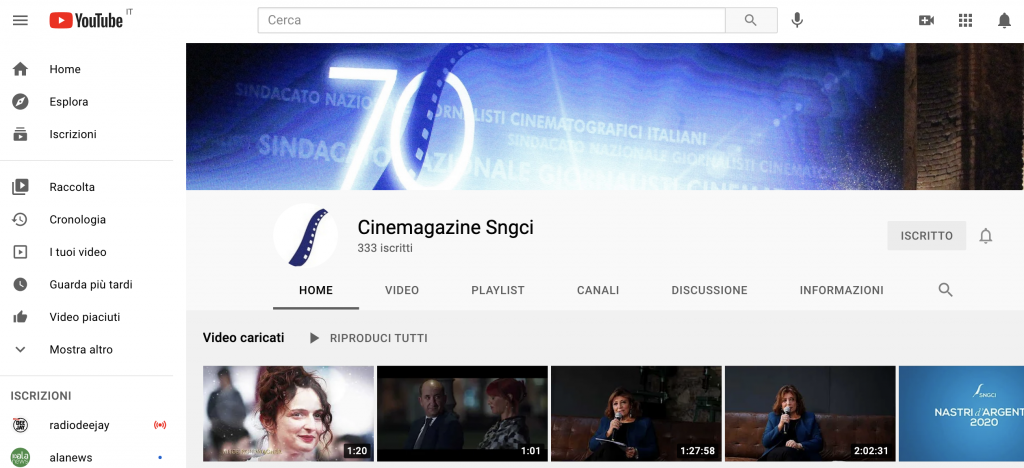Expand sidebar with Mostra altro

tap(80, 350)
